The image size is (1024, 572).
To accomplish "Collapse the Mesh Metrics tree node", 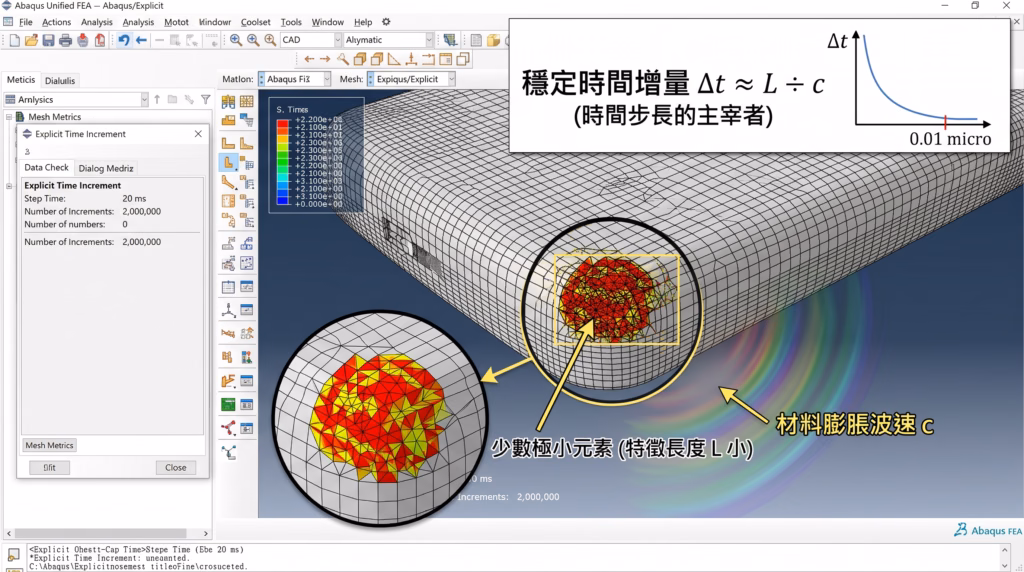I will (x=9, y=117).
